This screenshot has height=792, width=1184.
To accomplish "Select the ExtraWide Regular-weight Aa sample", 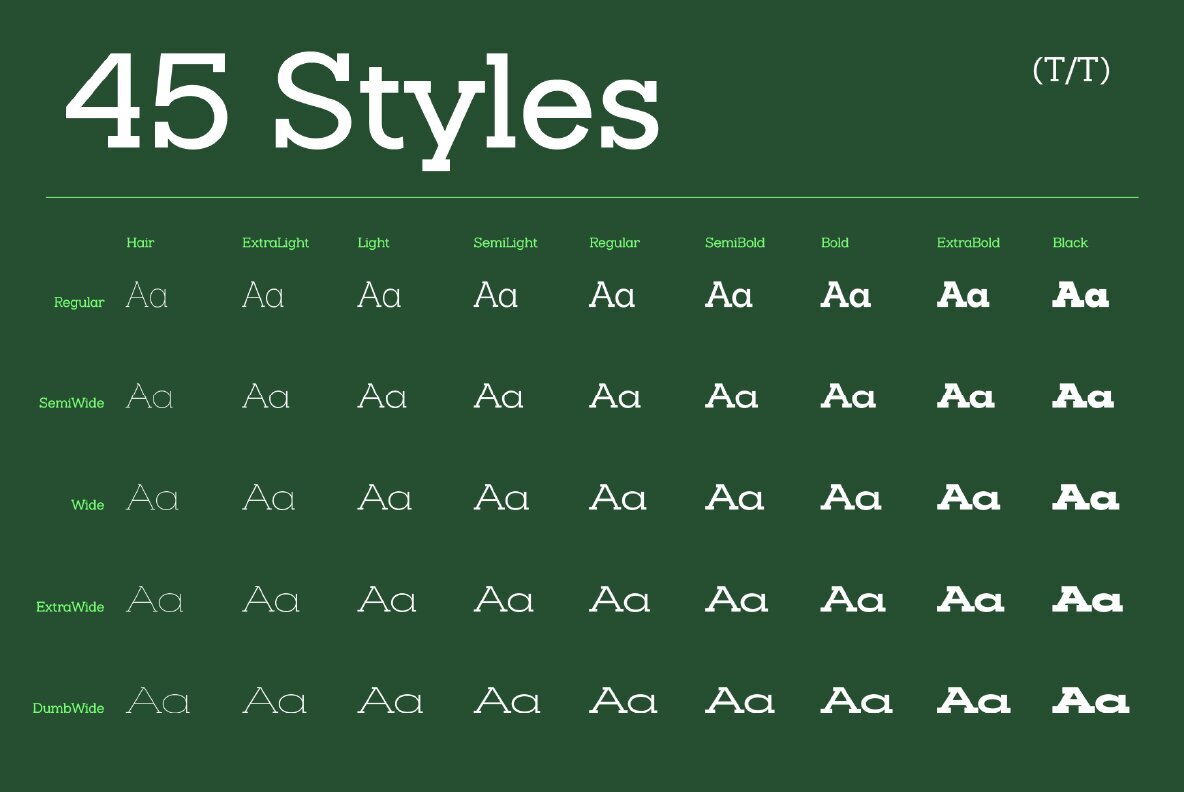I will click(619, 600).
